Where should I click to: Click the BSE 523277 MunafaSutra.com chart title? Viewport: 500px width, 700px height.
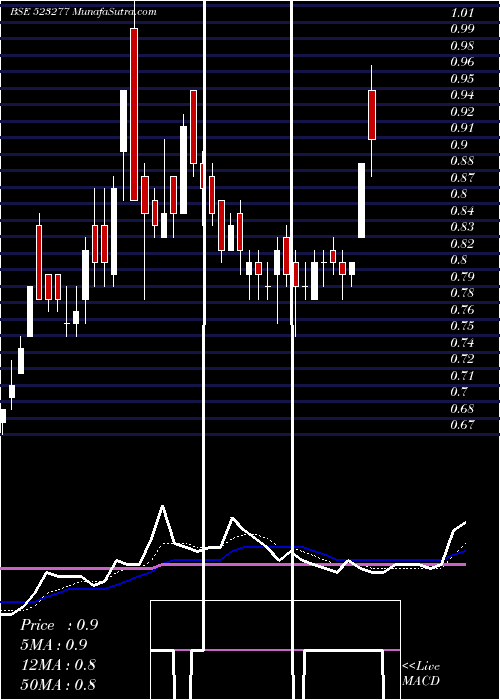pos(83,12)
